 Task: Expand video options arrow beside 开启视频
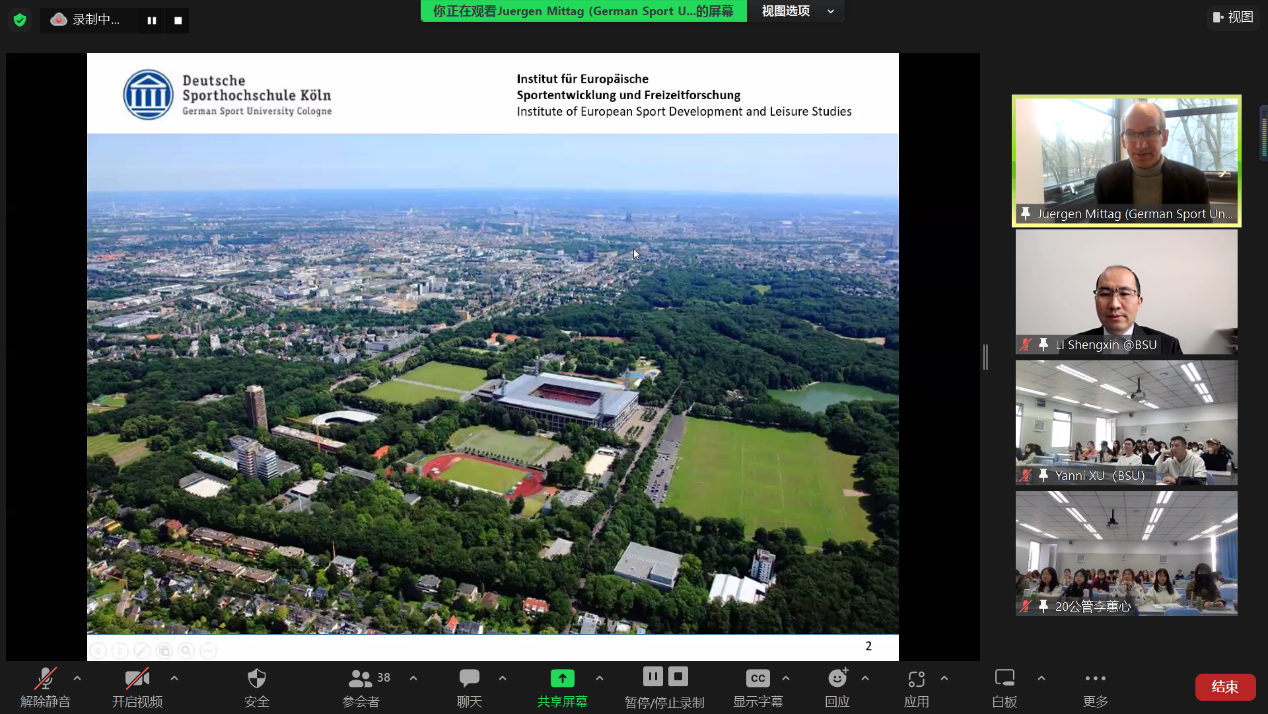[174, 678]
